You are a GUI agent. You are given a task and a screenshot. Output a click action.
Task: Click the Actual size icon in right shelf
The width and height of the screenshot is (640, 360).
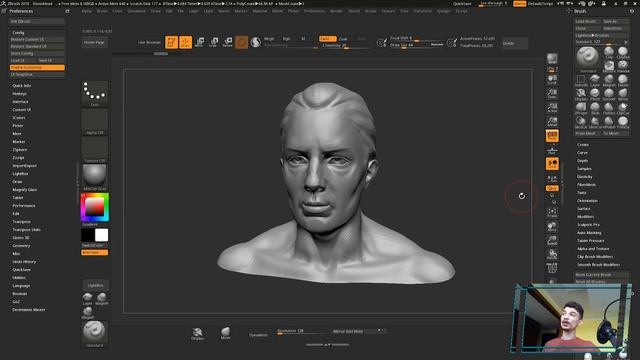pos(552,107)
